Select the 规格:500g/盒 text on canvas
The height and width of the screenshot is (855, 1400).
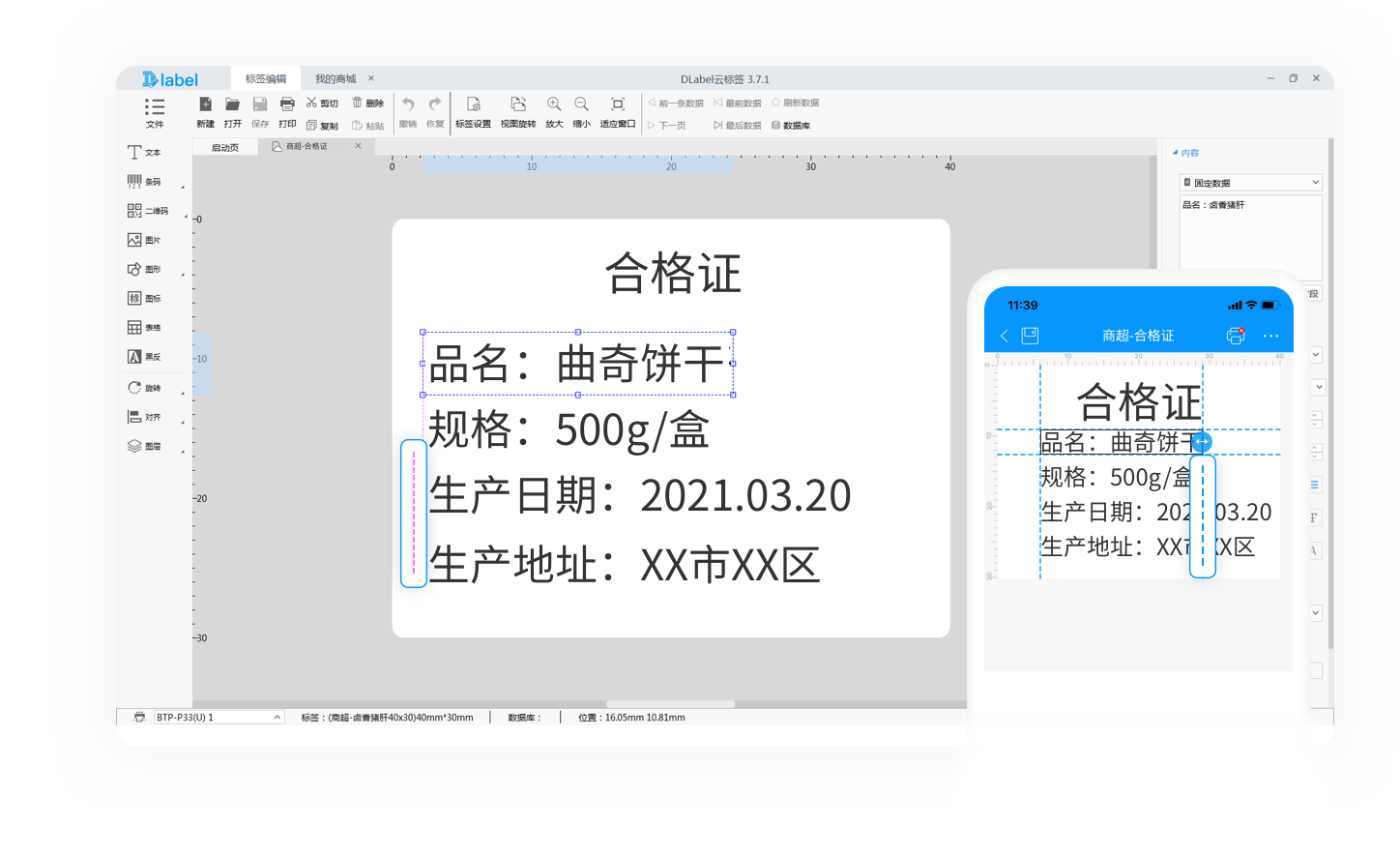(569, 430)
